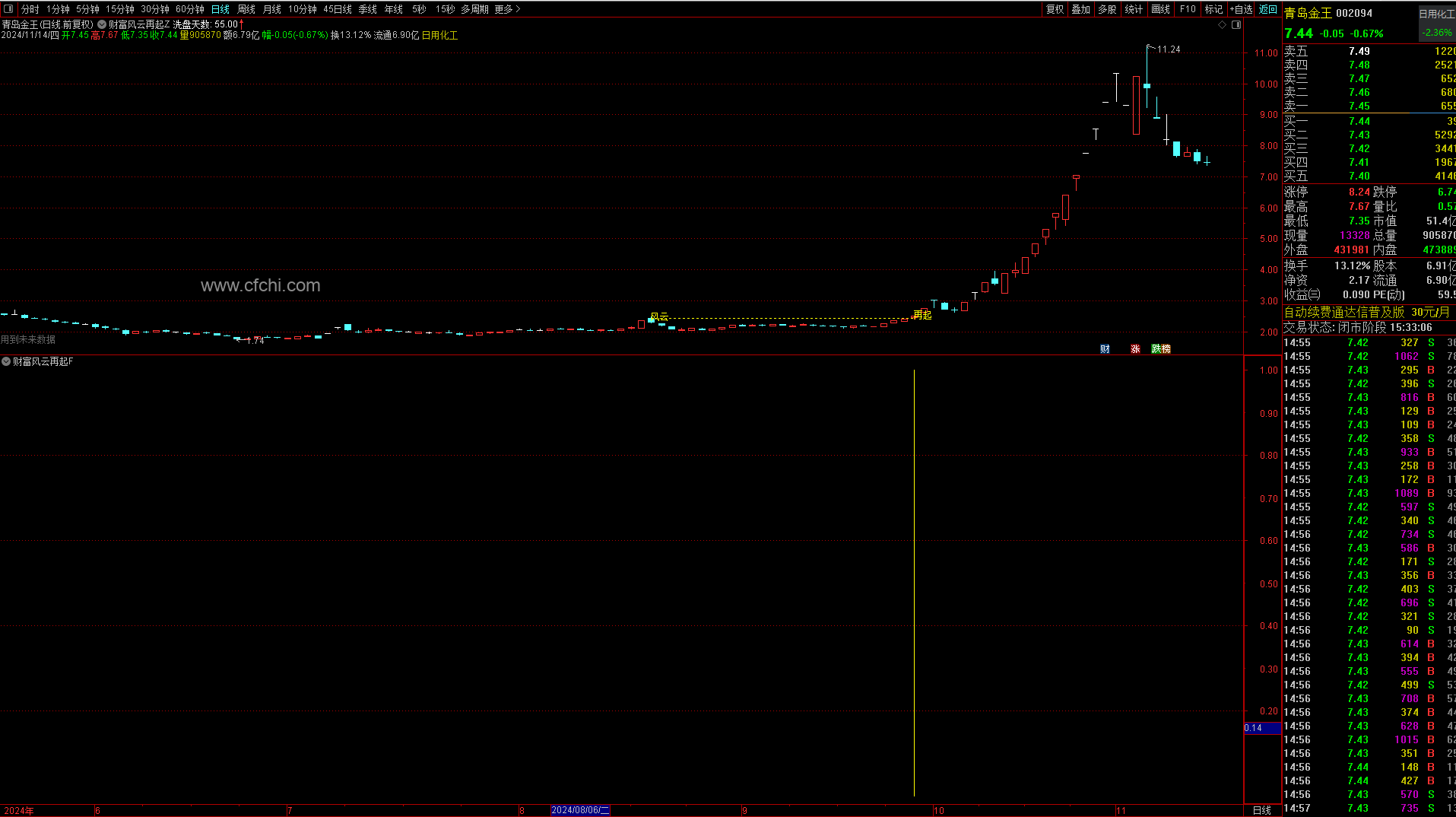Activate the 画线 drawing tool
The width and height of the screenshot is (1456, 817).
(x=1161, y=9)
